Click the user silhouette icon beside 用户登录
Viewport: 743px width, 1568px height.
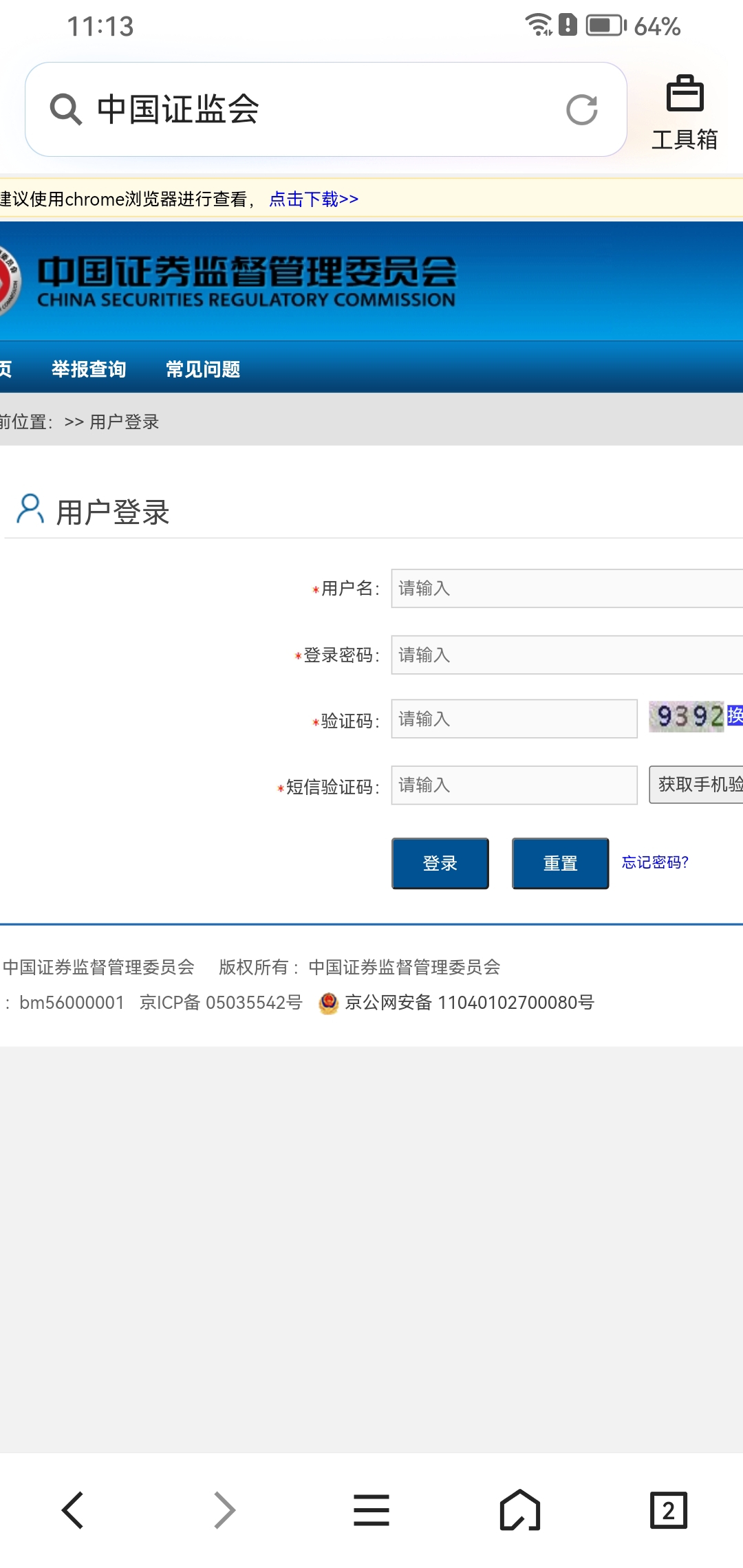[x=30, y=510]
